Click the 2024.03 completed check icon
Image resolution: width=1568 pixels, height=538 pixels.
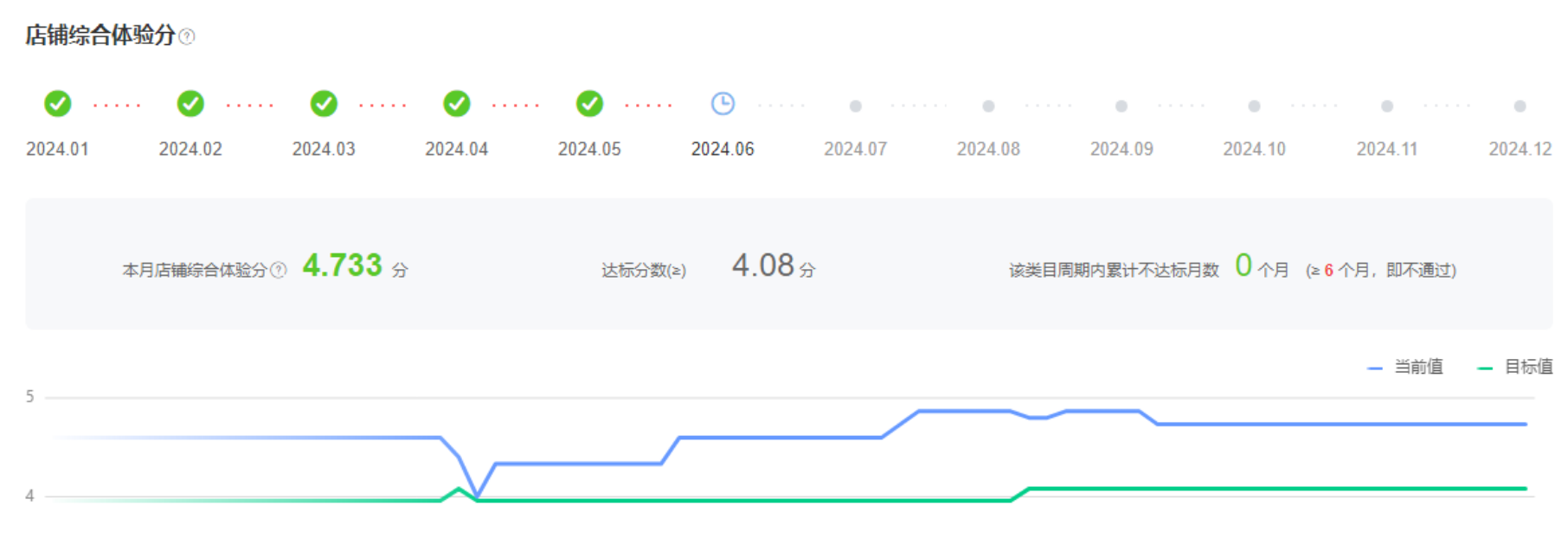[x=324, y=104]
